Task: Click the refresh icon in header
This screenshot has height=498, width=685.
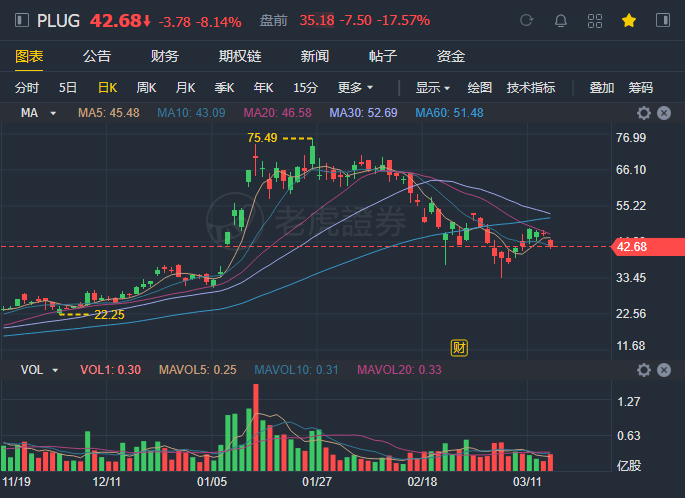Action: [x=527, y=20]
